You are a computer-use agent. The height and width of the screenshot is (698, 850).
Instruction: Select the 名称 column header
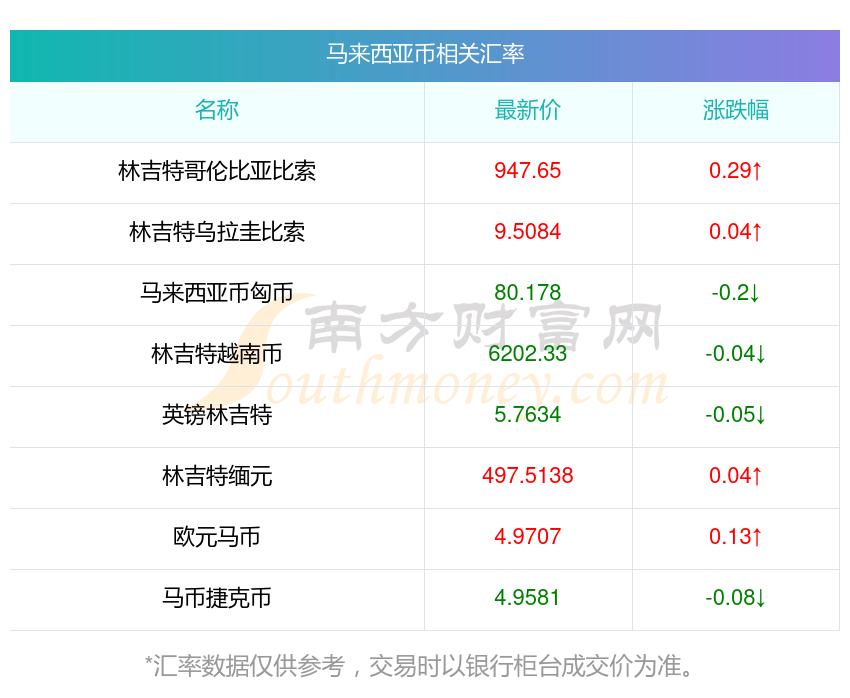(x=217, y=110)
